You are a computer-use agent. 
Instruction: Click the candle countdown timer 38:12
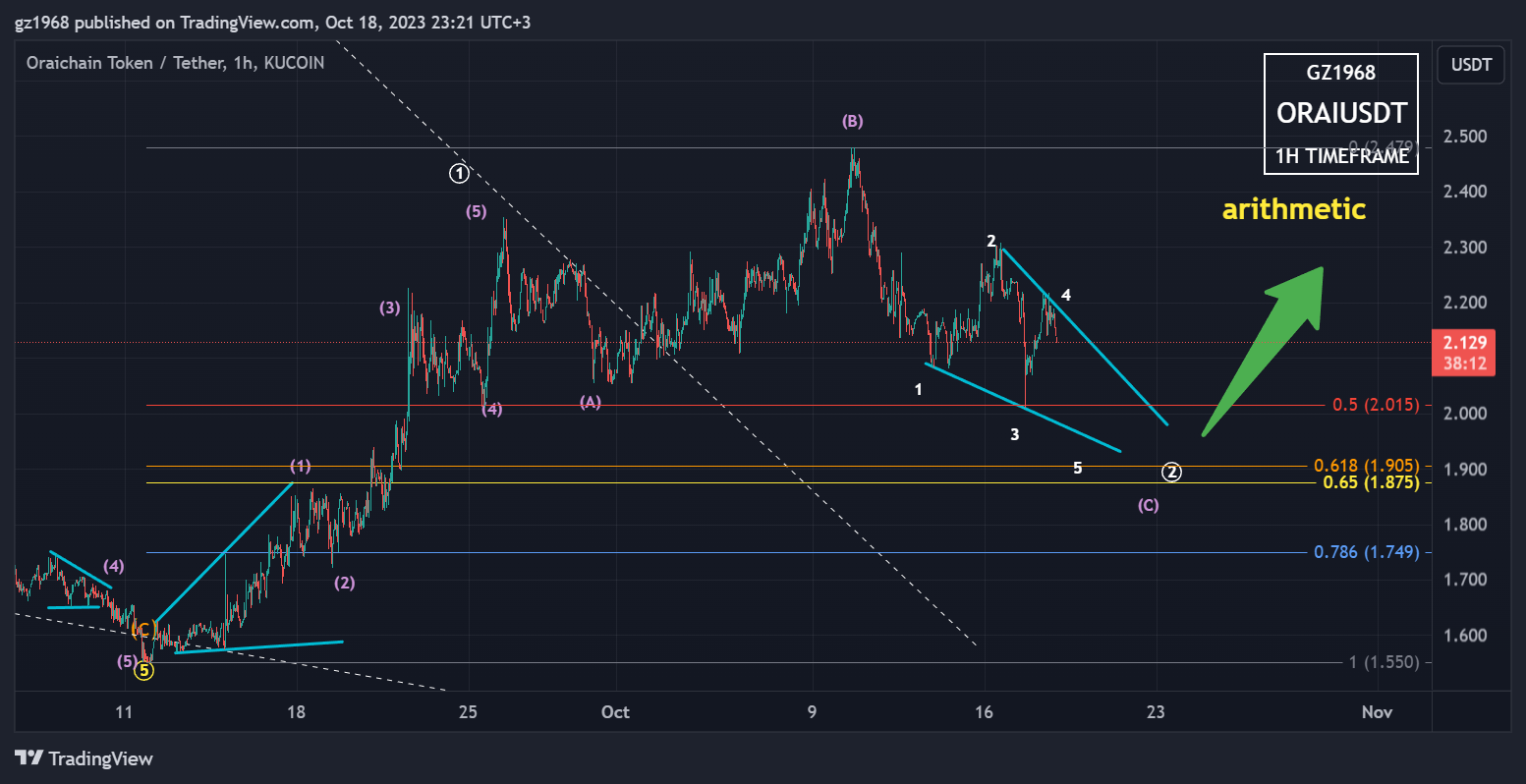(x=1465, y=364)
